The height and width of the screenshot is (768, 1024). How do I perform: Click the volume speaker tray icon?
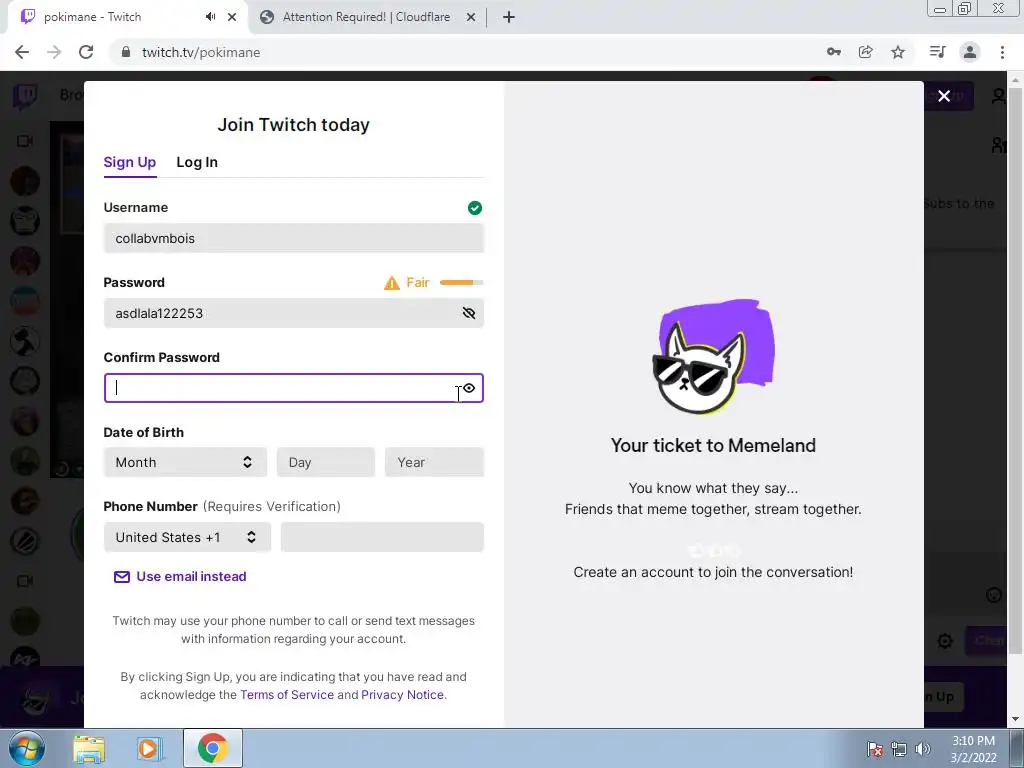pyautogui.click(x=923, y=749)
